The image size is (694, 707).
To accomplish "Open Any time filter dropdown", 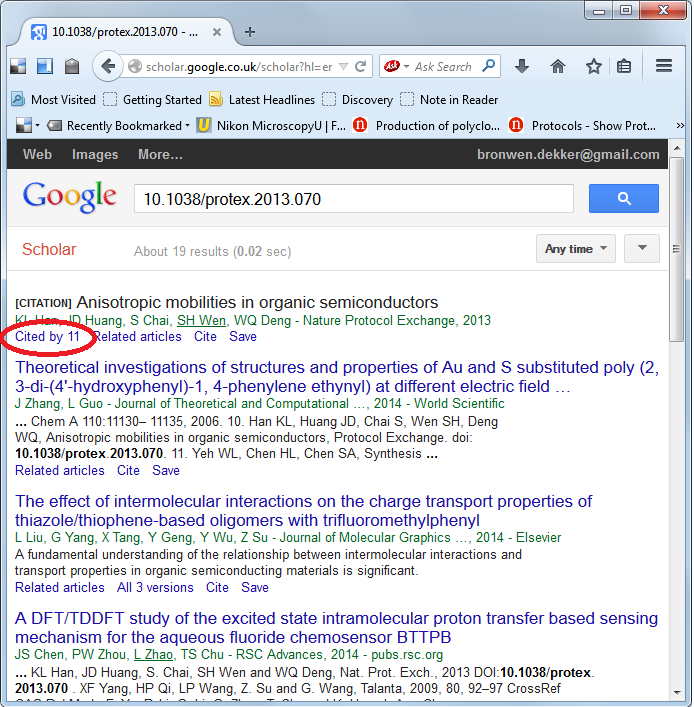I will coord(575,248).
